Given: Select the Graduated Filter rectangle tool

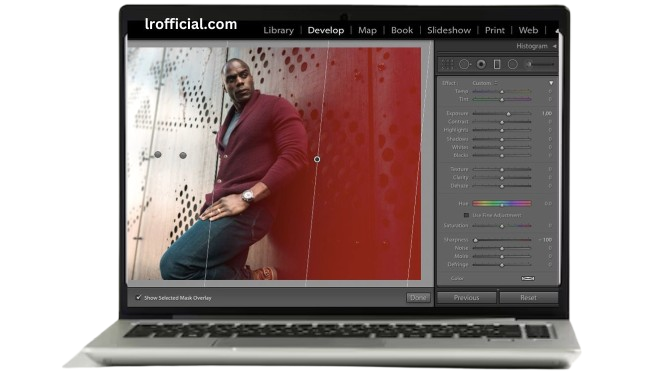Looking at the screenshot, I should (497, 64).
